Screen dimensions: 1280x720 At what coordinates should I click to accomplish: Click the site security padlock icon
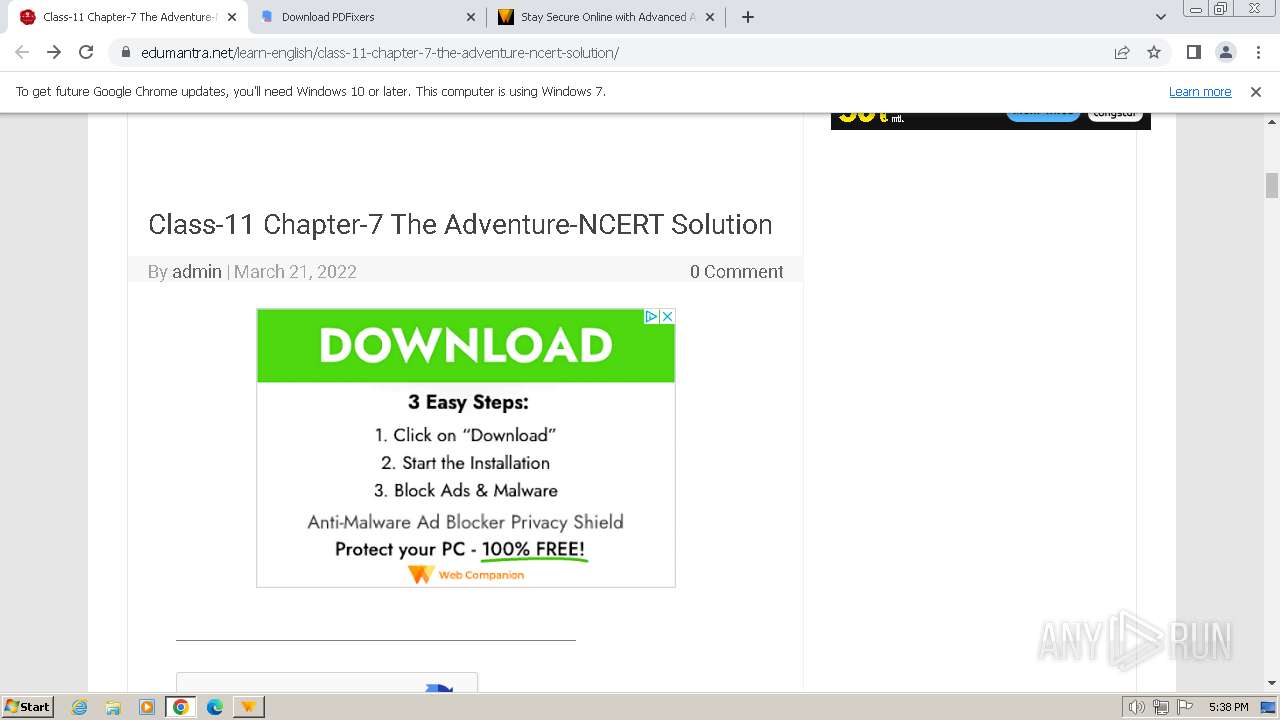pyautogui.click(x=126, y=52)
